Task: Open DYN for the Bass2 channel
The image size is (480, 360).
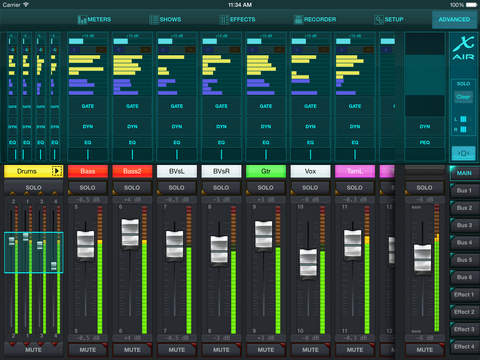Action: pyautogui.click(x=132, y=126)
